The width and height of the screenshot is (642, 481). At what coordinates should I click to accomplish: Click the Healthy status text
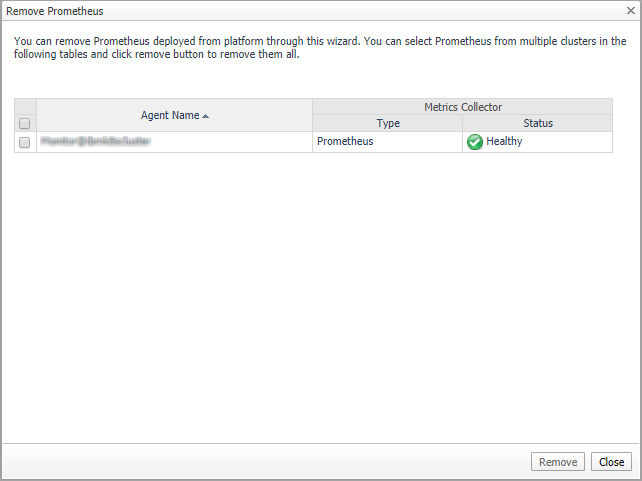504,142
